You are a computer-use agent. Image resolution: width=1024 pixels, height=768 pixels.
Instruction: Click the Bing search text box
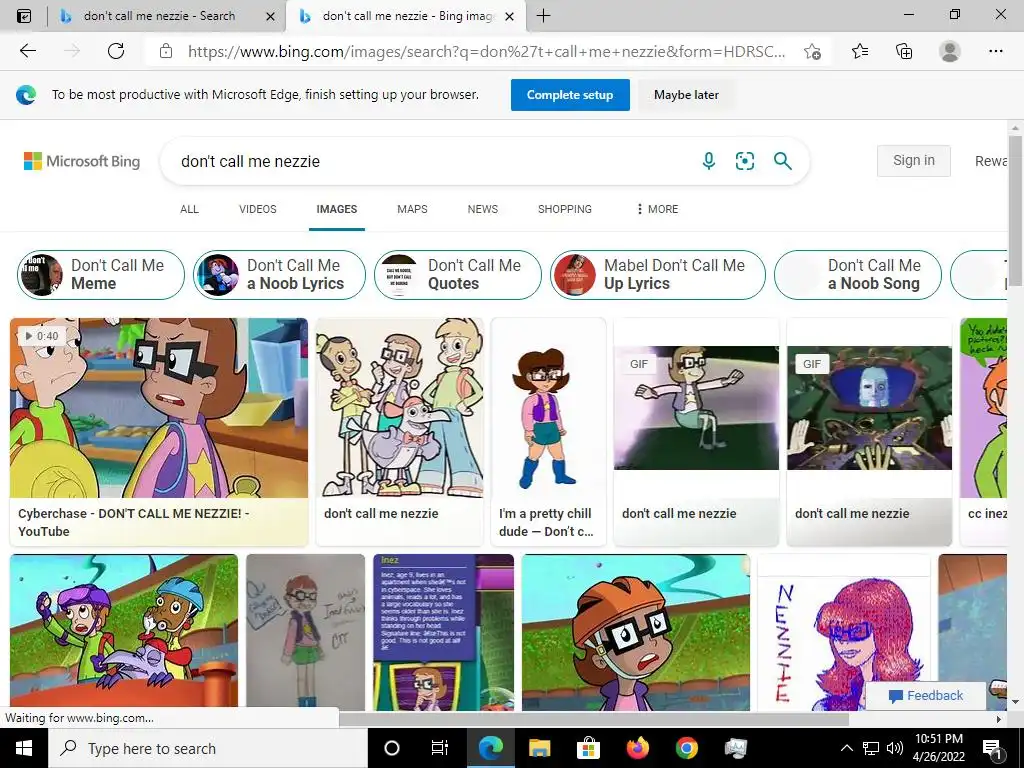pos(431,161)
